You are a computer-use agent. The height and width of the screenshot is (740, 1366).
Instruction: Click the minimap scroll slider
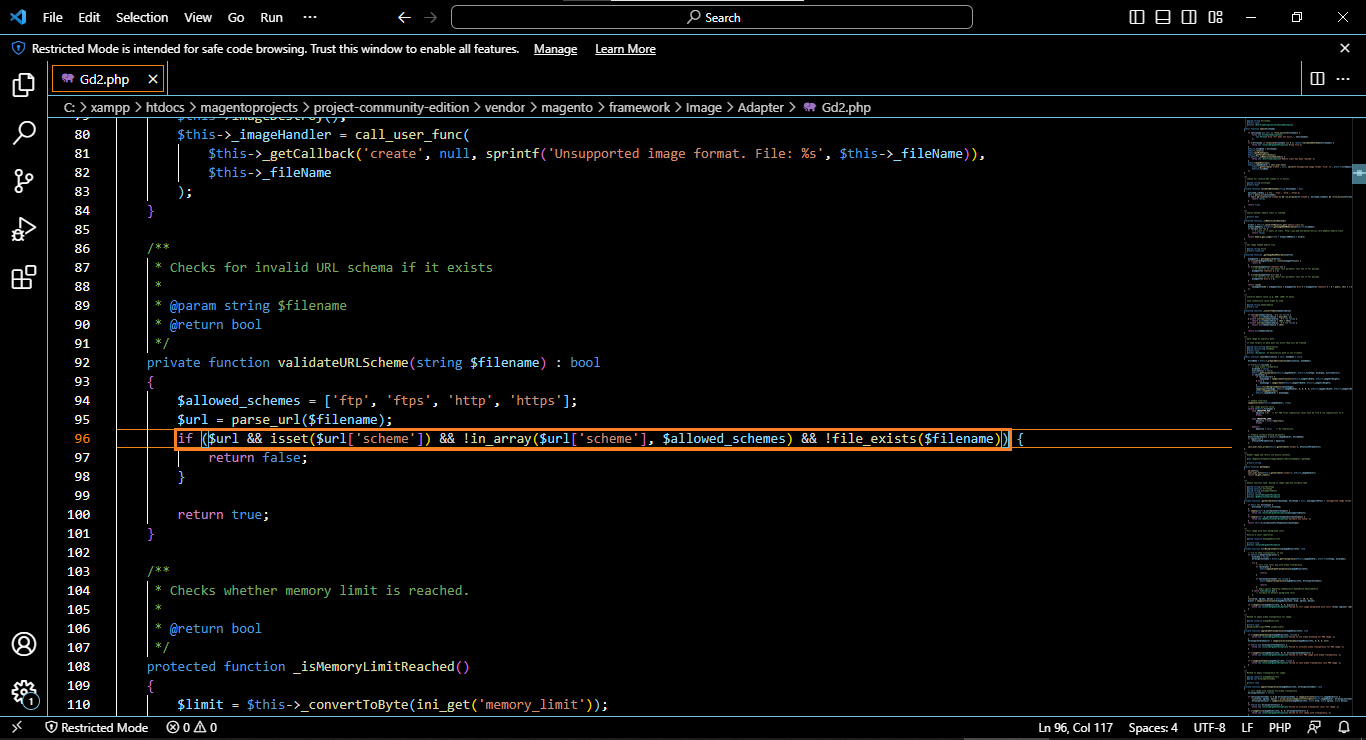(x=1358, y=173)
